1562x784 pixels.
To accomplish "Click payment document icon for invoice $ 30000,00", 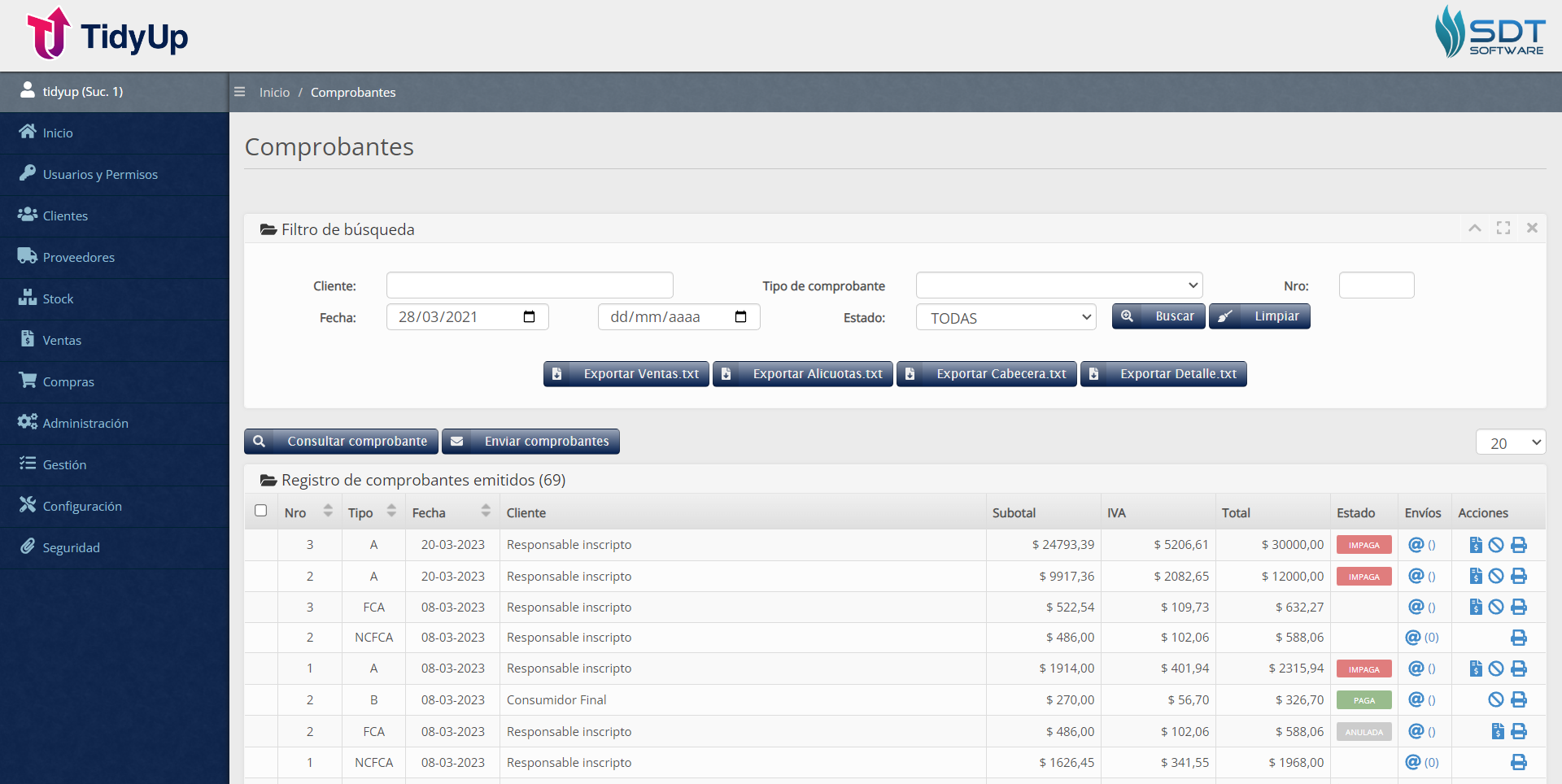I will pyautogui.click(x=1476, y=545).
